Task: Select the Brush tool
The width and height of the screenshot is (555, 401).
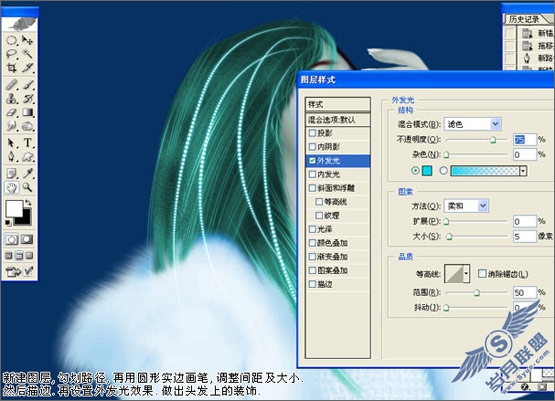Action: tap(28, 85)
